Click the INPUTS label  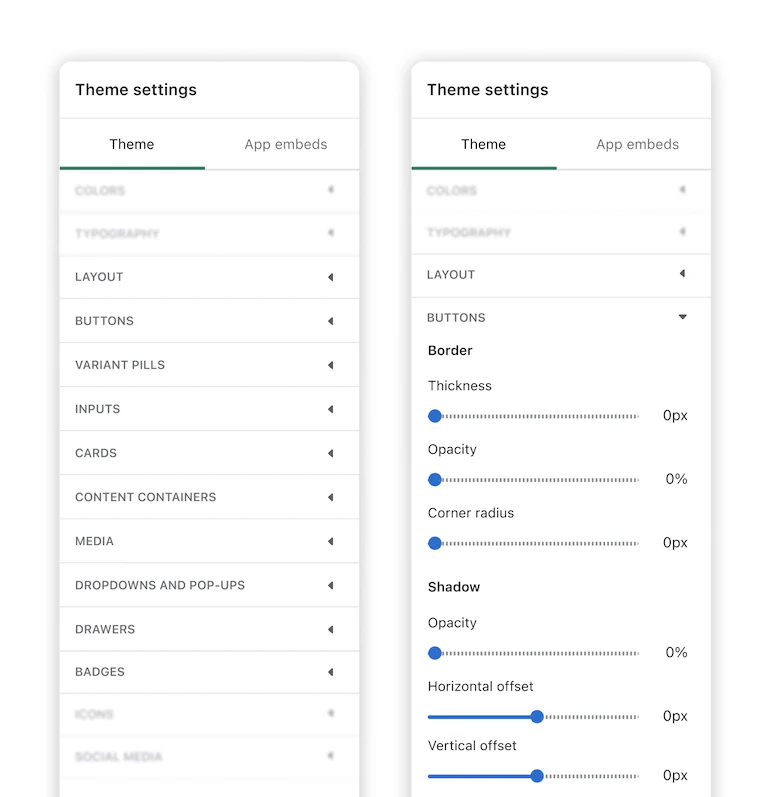pos(98,409)
